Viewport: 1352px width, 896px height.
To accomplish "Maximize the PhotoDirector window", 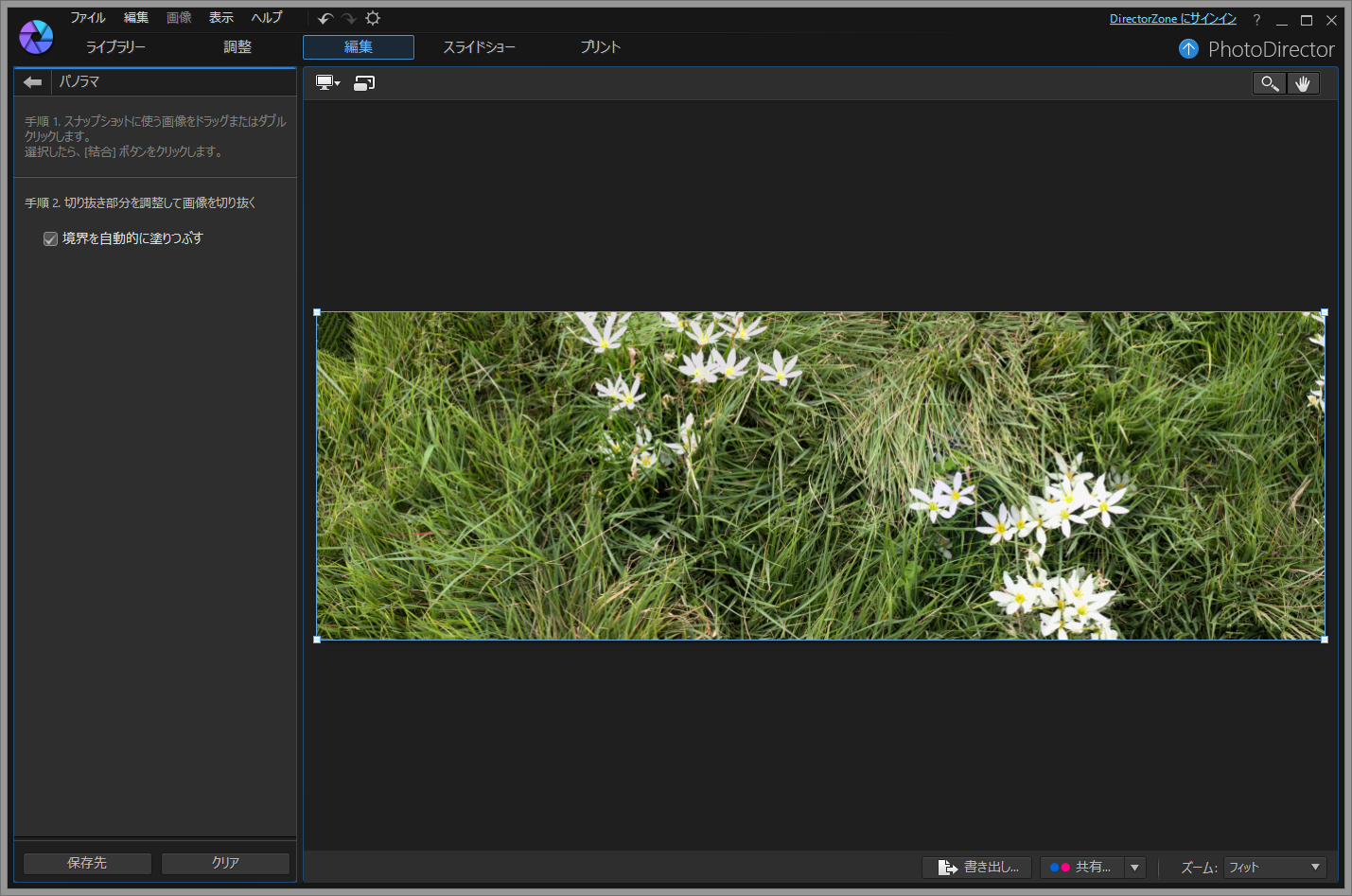I will click(x=1307, y=20).
